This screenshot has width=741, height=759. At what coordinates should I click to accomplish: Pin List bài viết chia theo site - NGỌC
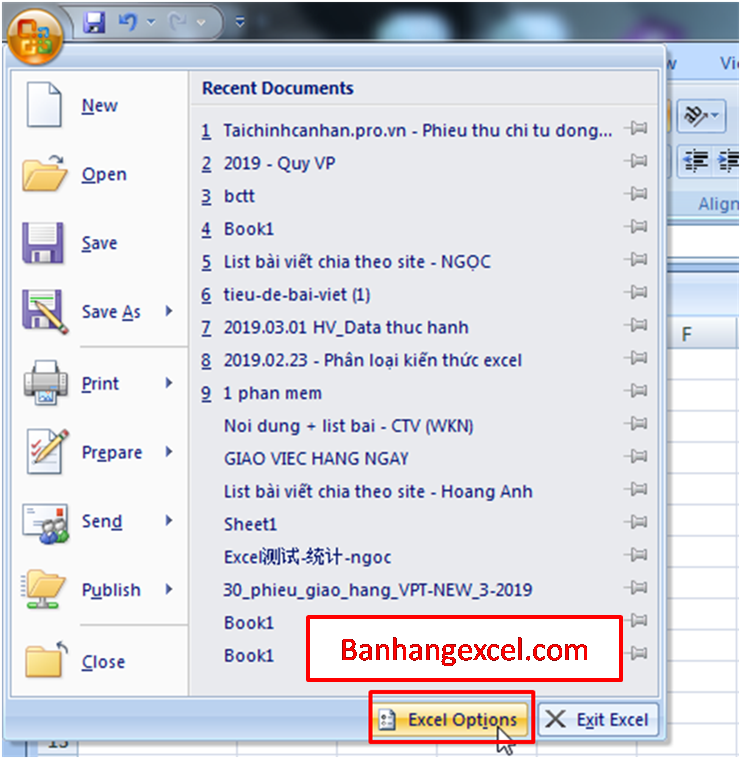pyautogui.click(x=636, y=259)
